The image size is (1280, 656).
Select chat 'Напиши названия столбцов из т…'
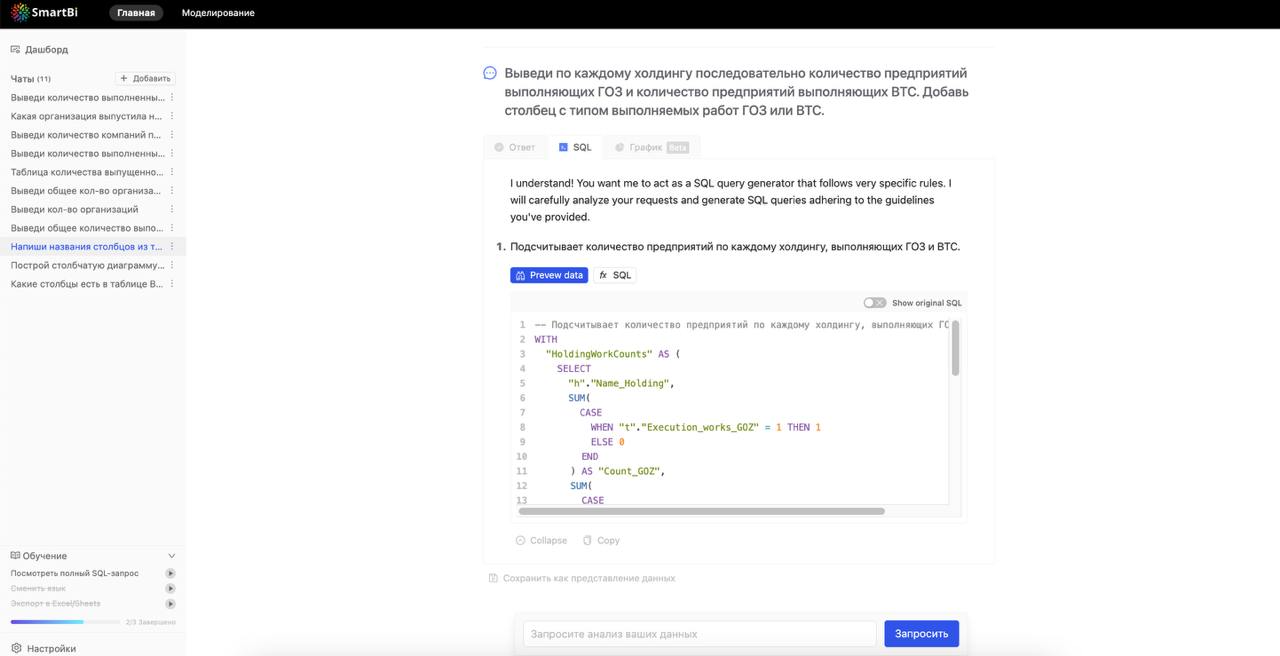(x=86, y=246)
